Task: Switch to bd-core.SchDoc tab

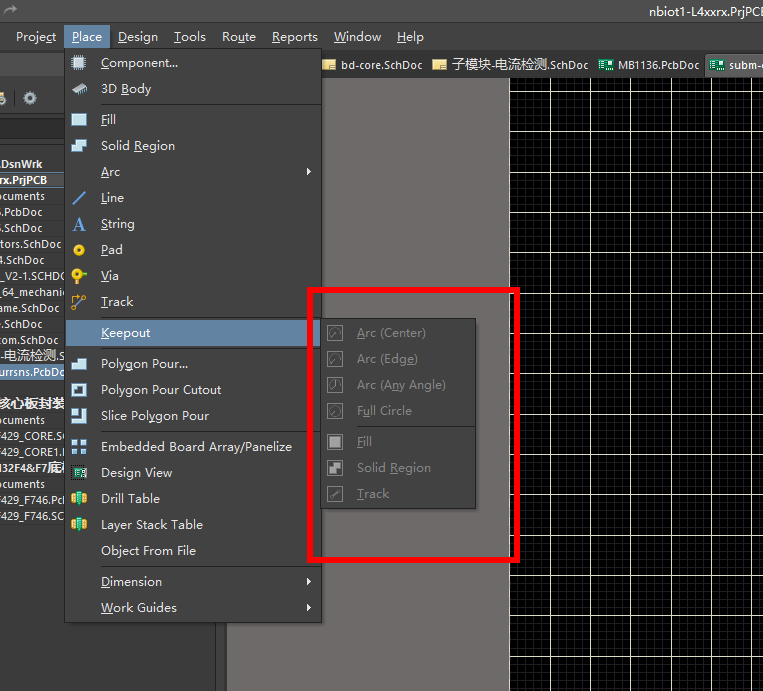Action: tap(373, 65)
